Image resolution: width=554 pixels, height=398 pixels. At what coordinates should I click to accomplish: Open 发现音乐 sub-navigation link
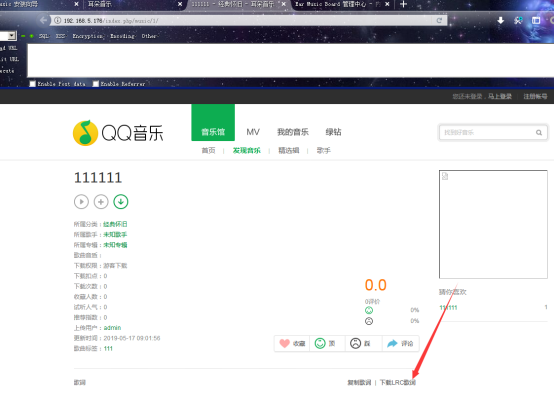pos(247,151)
